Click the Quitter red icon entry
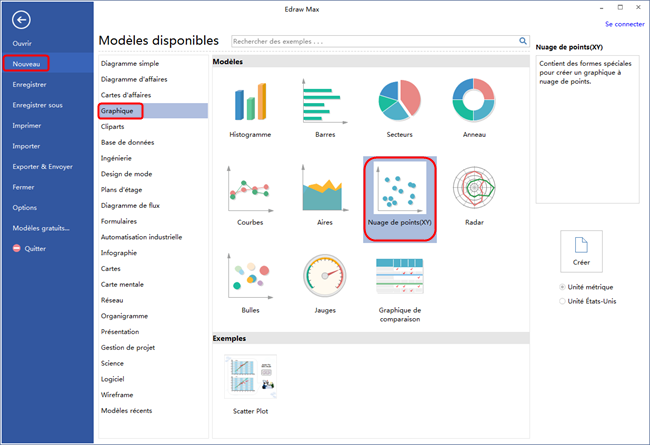The width and height of the screenshot is (650, 445). tap(29, 248)
